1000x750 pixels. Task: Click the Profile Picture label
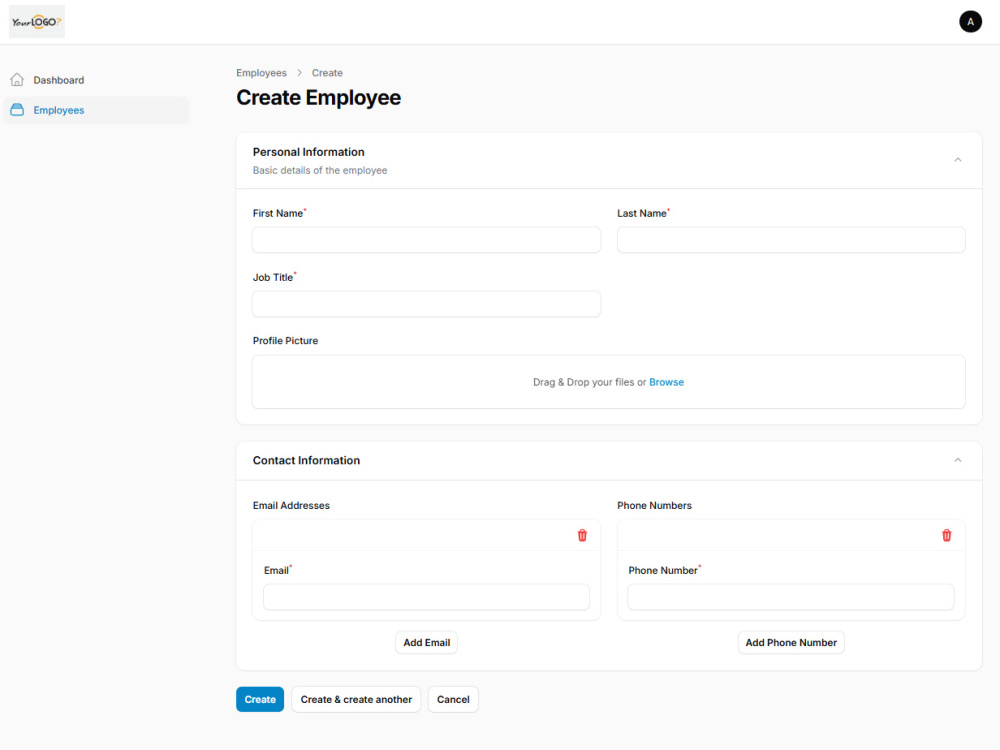(x=285, y=341)
